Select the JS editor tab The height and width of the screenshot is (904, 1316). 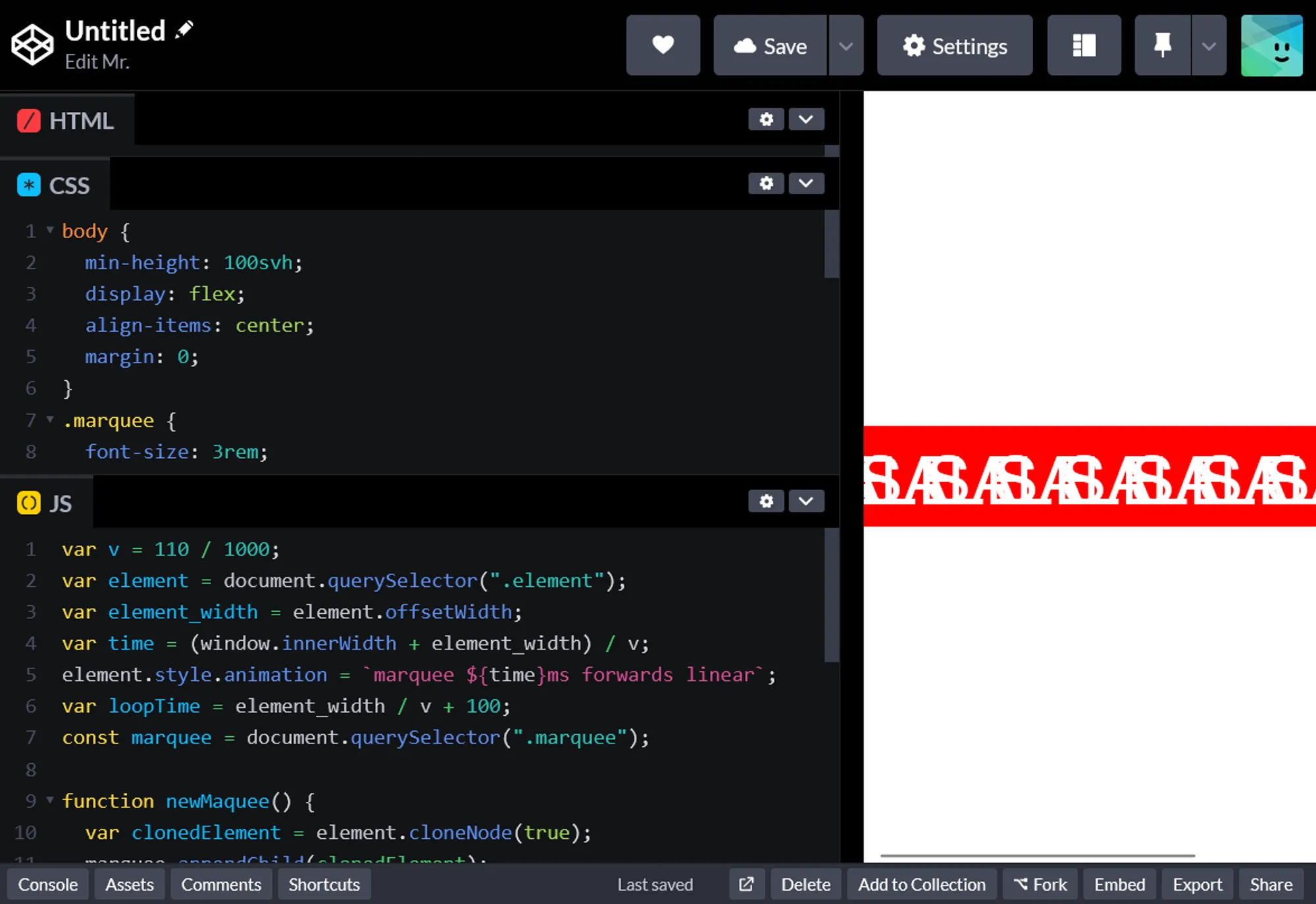45,503
